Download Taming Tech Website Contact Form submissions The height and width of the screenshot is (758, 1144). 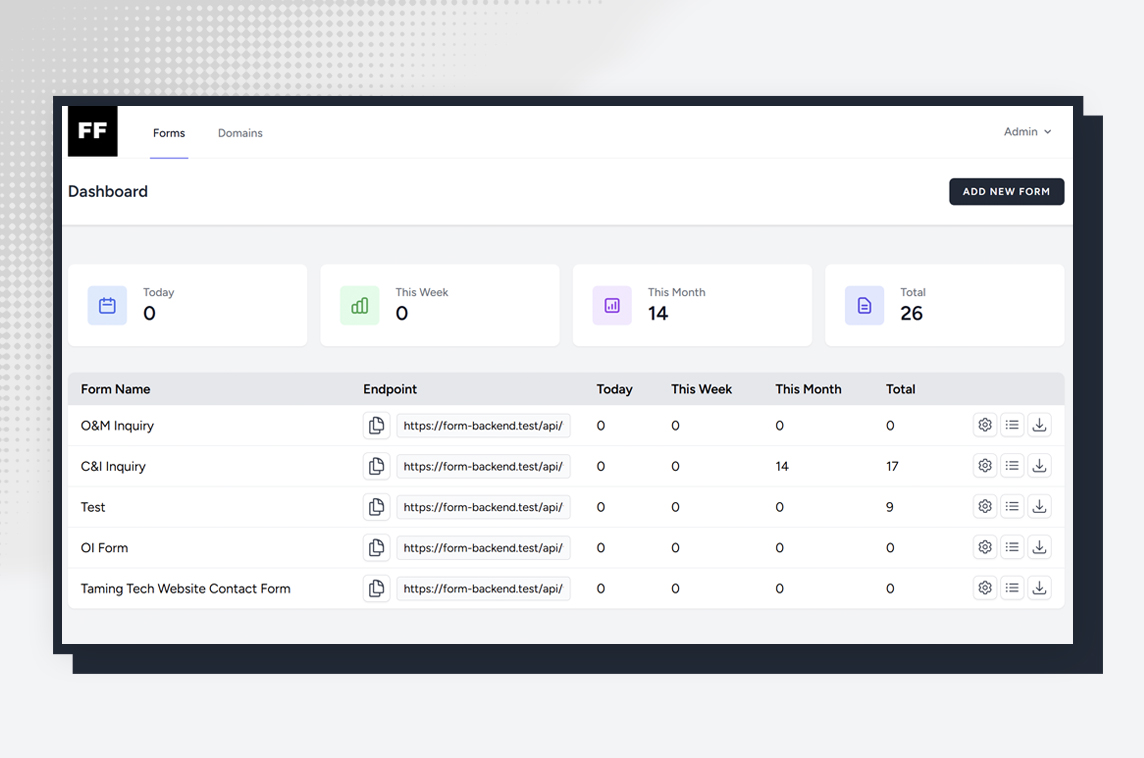pos(1039,589)
